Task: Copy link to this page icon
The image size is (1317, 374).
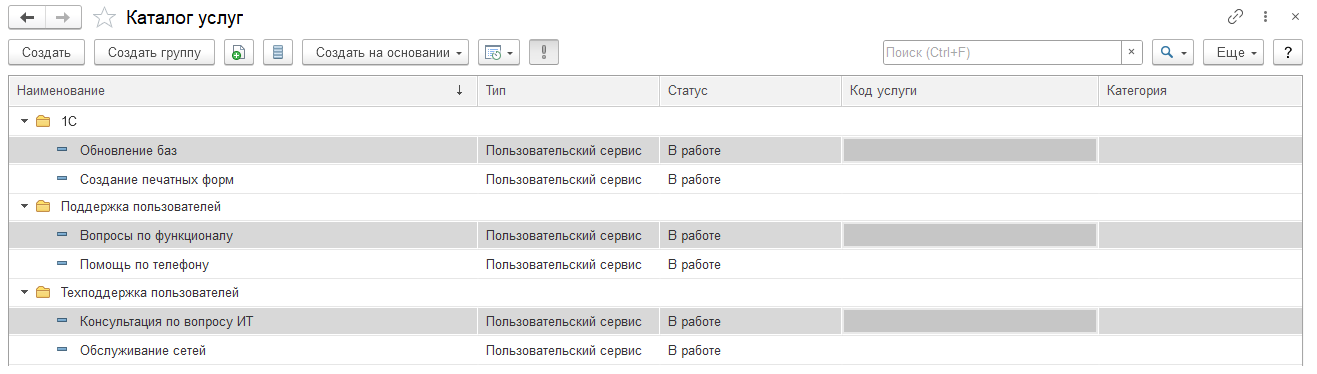Action: 1236,17
